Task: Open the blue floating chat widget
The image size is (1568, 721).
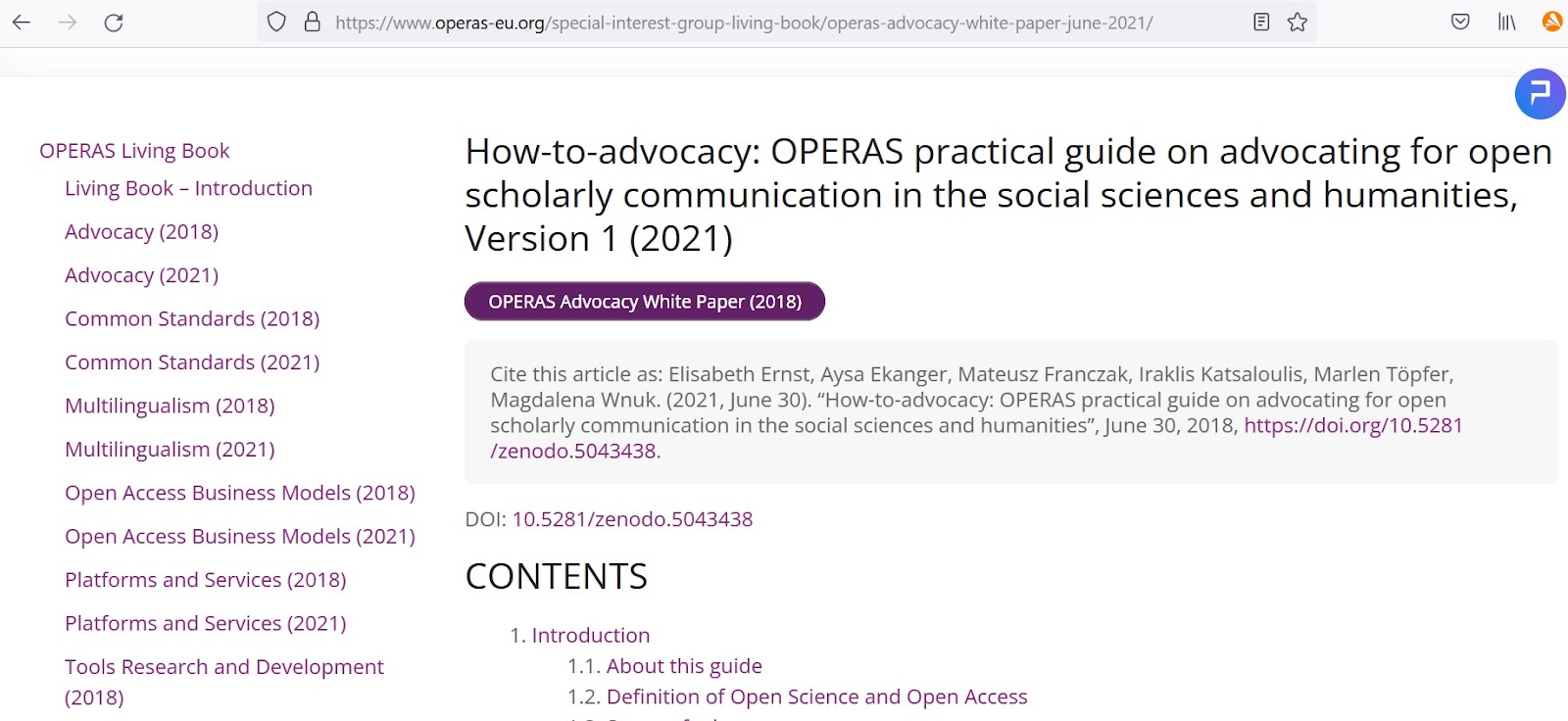Action: click(x=1540, y=94)
